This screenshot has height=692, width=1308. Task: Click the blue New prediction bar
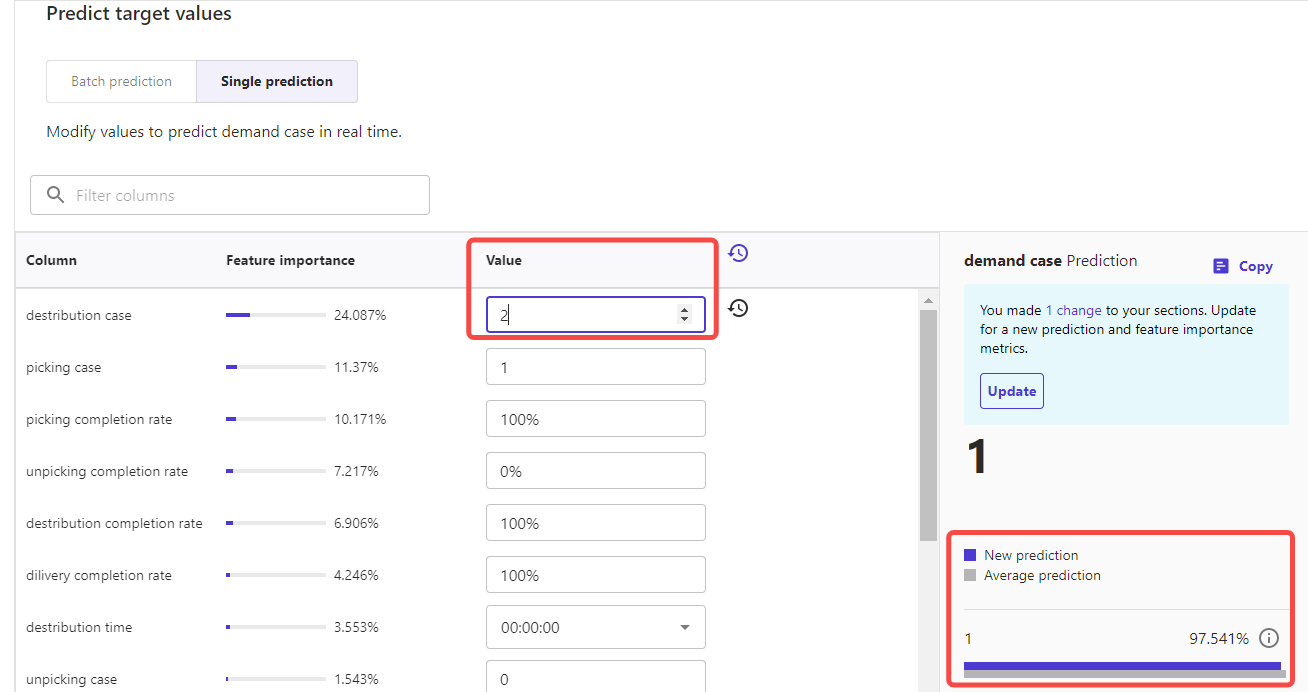[x=1121, y=665]
